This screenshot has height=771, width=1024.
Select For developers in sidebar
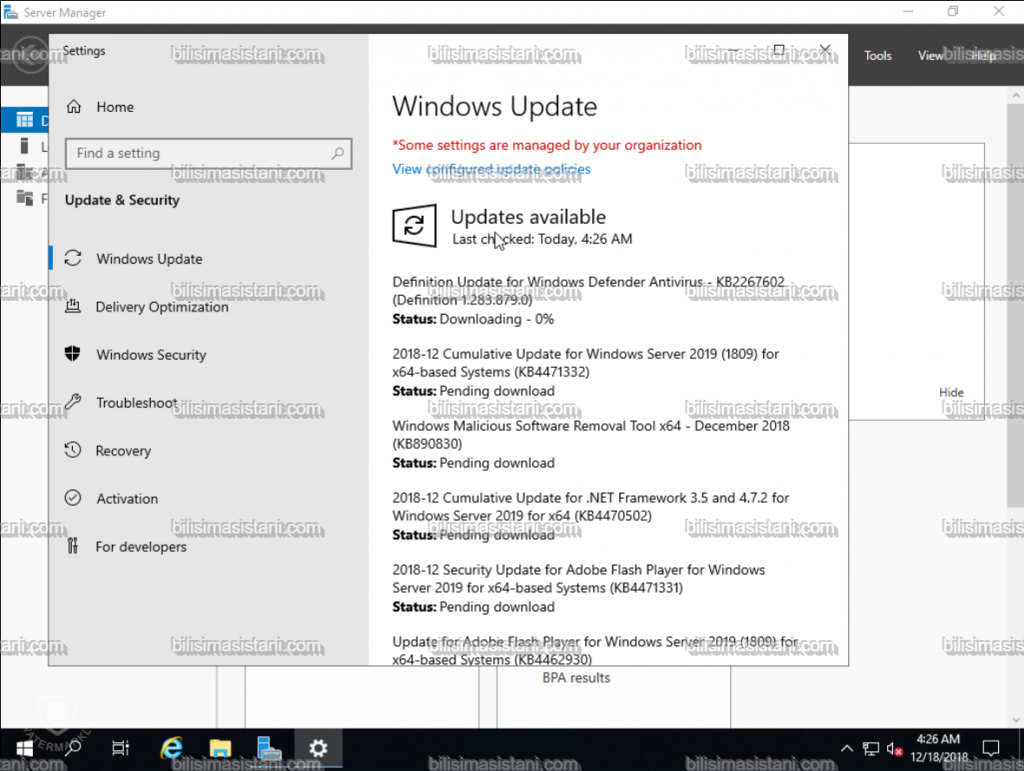coord(141,546)
